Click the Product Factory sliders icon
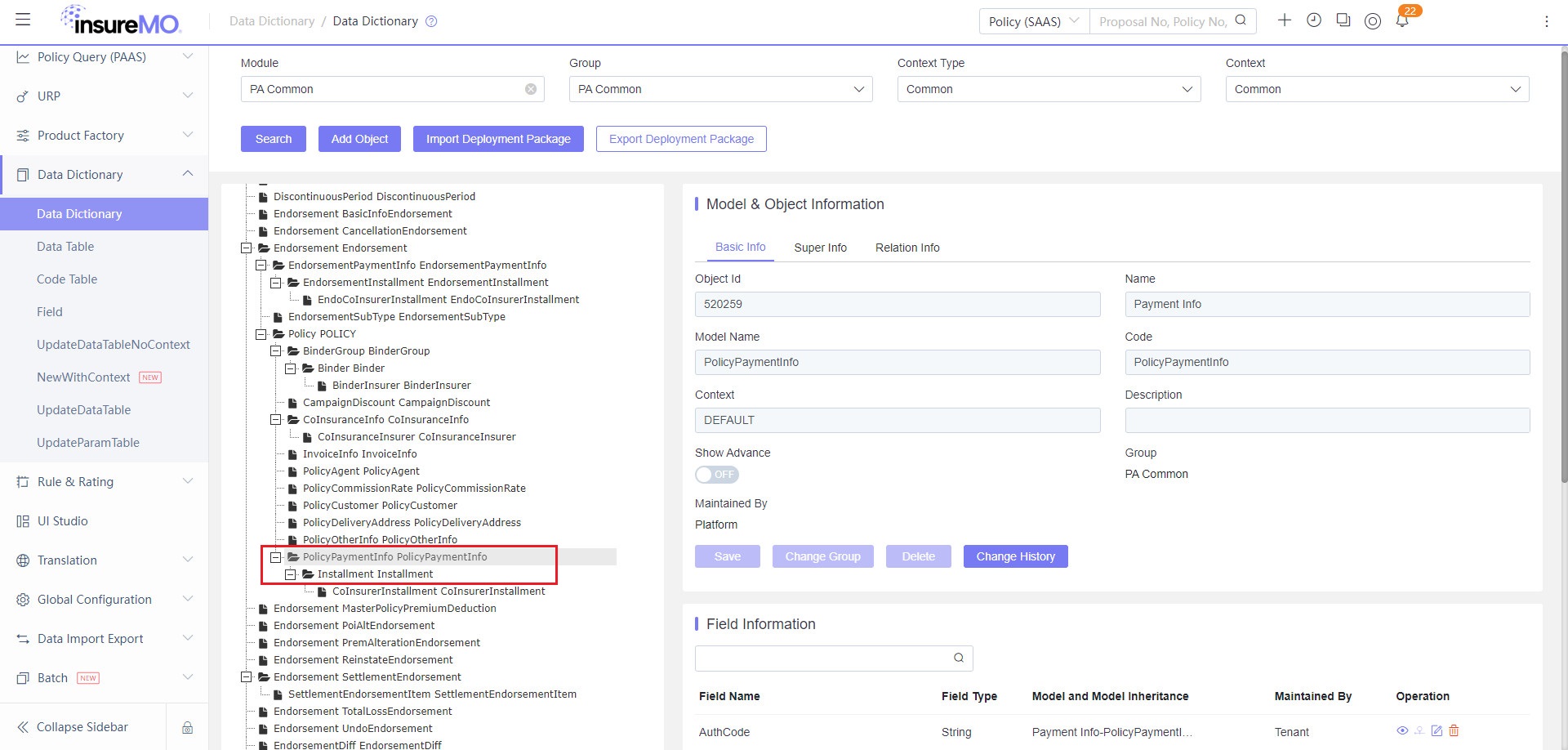The height and width of the screenshot is (750, 1568). [x=23, y=136]
